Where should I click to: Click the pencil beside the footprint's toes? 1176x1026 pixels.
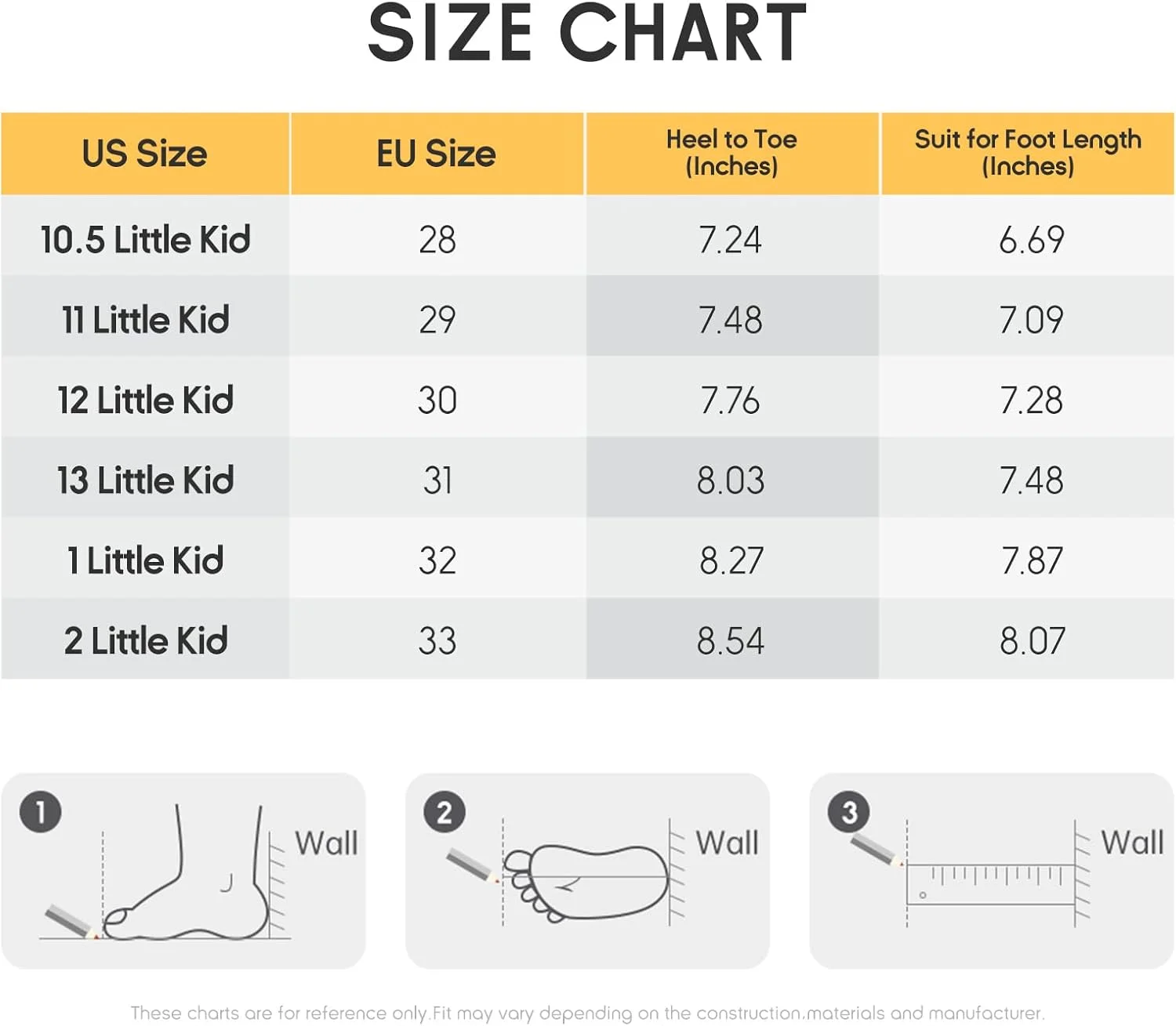click(472, 865)
